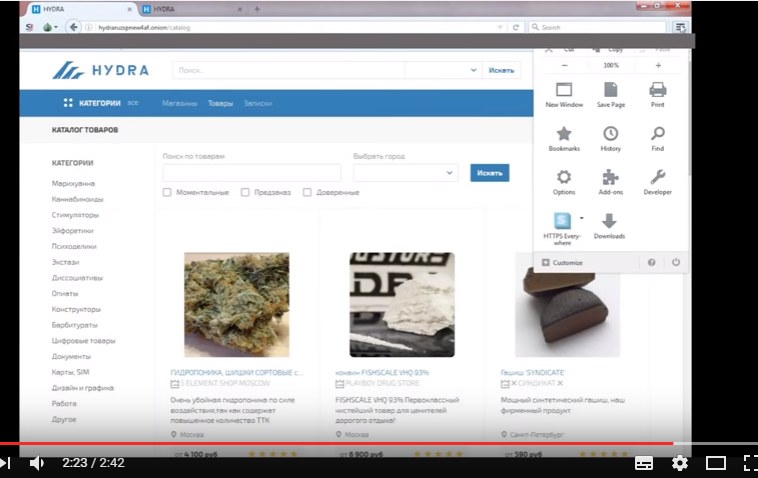Open the History panel icon
This screenshot has height=478, width=758.
[610, 136]
